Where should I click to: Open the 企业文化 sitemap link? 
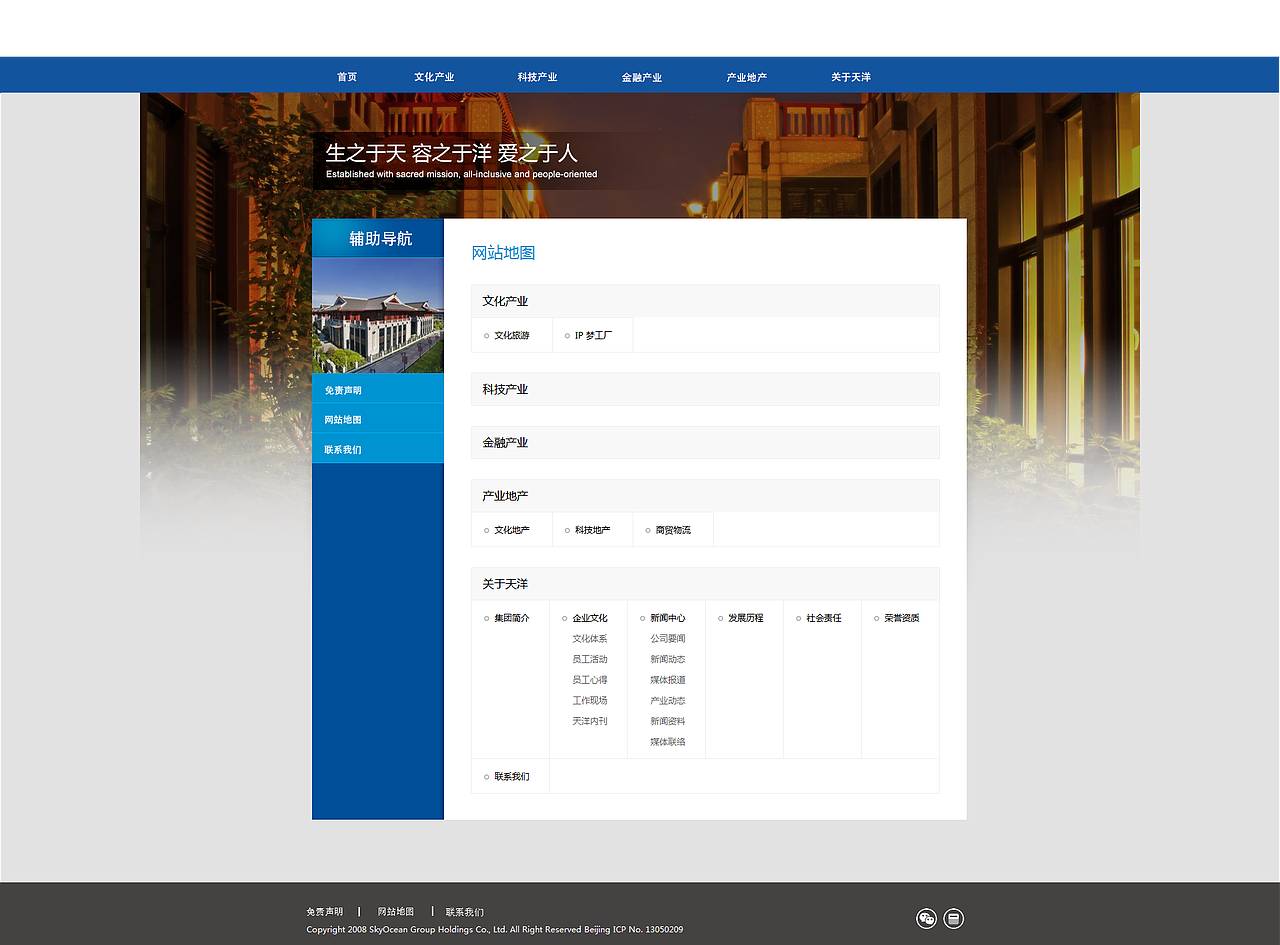(590, 618)
